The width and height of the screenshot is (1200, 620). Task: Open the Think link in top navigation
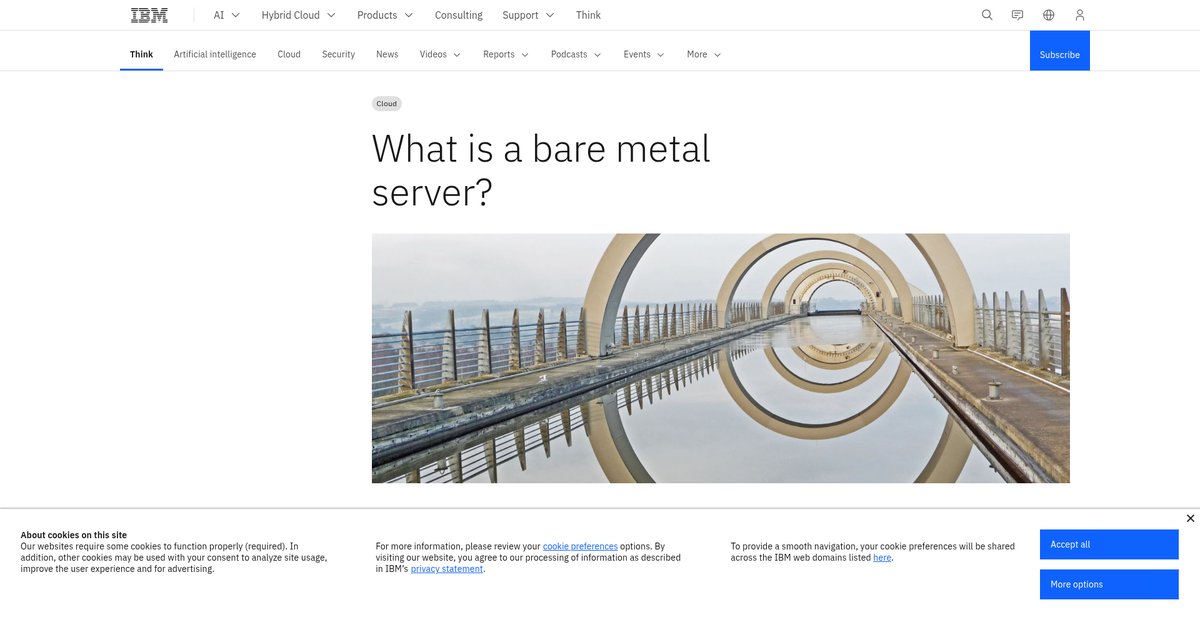(x=589, y=15)
